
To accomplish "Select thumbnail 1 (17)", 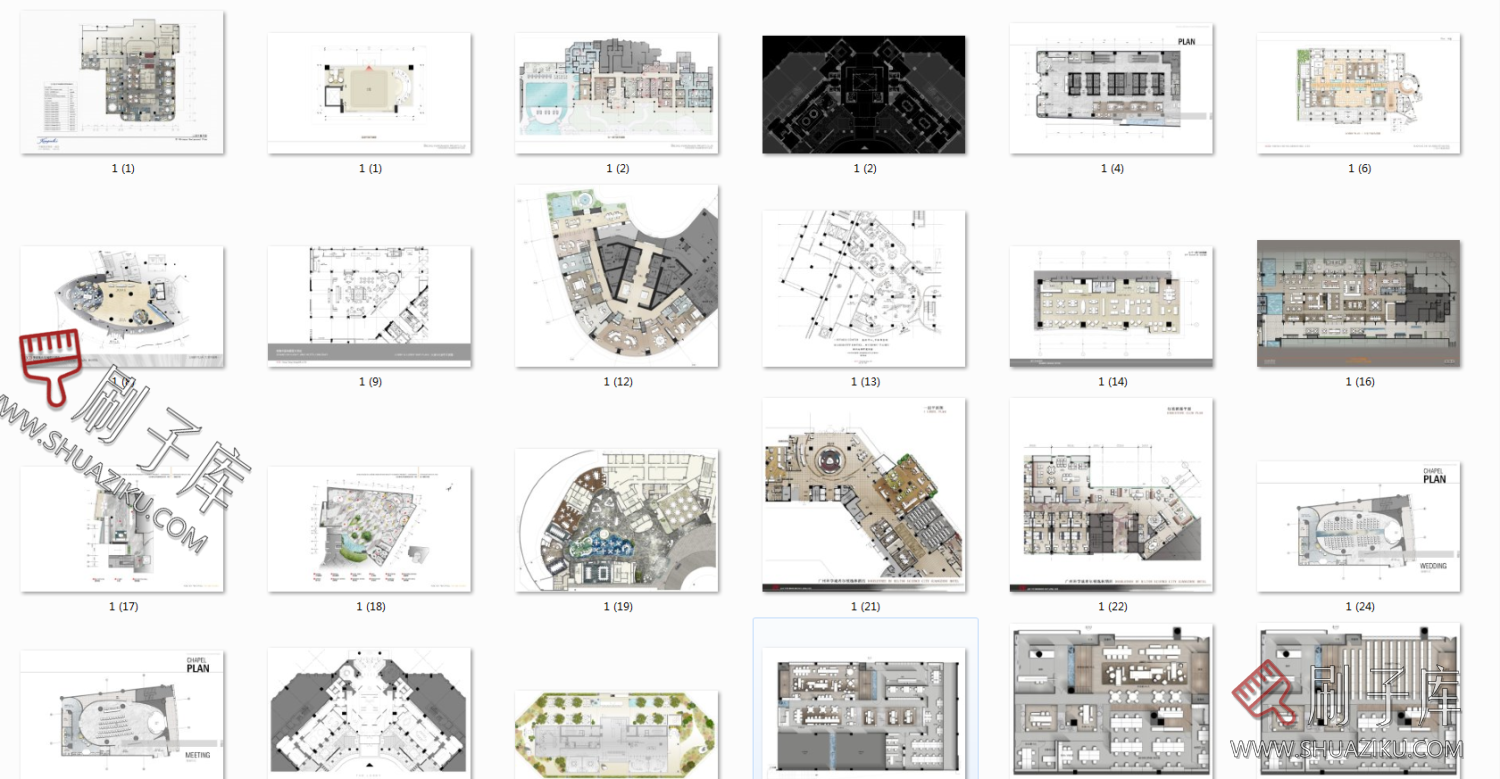I will click(x=122, y=528).
